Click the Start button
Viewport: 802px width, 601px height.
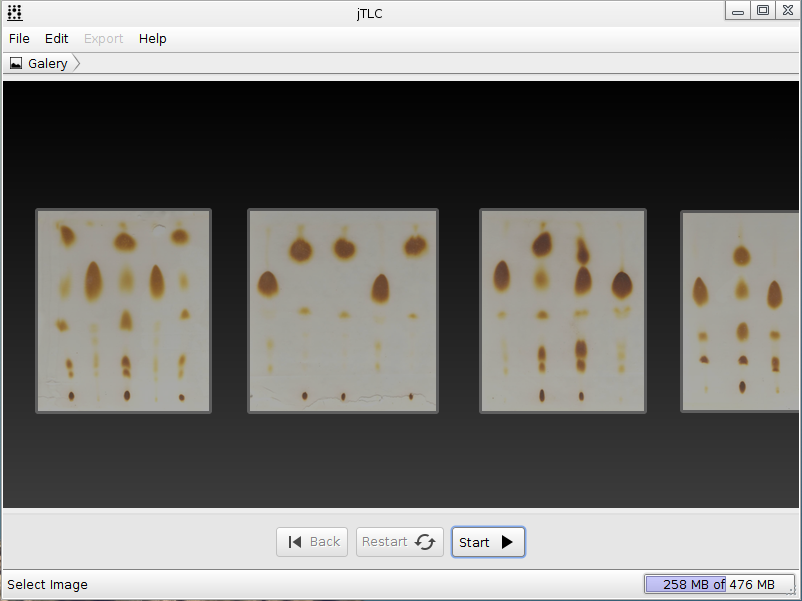[488, 542]
